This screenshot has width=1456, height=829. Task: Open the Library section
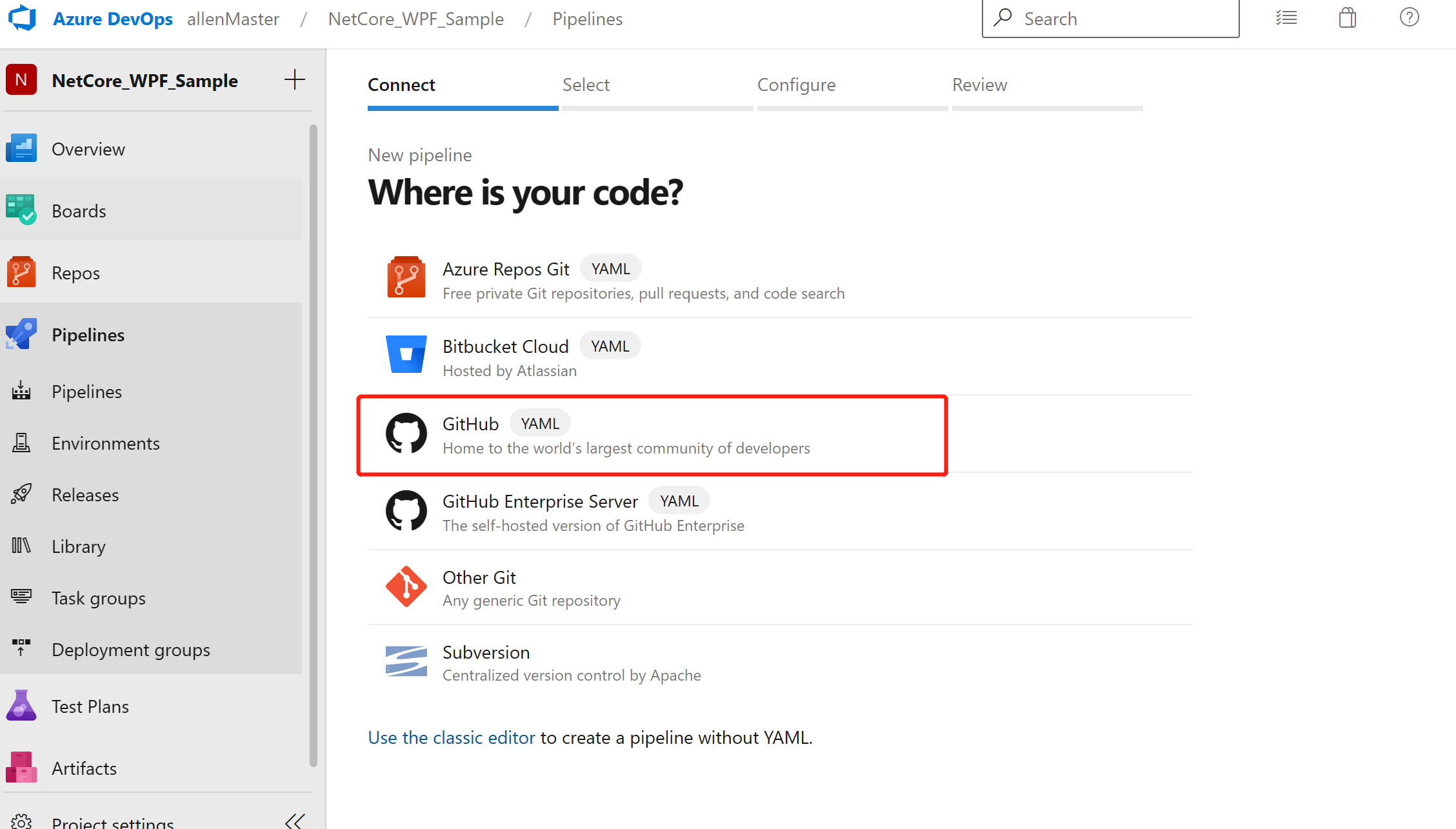78,546
